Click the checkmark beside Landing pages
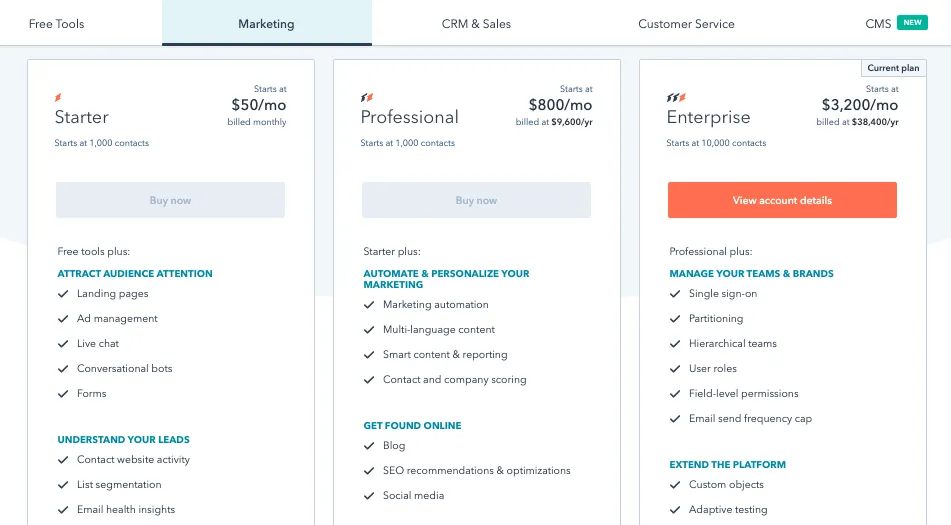The image size is (951, 525). (x=63, y=293)
